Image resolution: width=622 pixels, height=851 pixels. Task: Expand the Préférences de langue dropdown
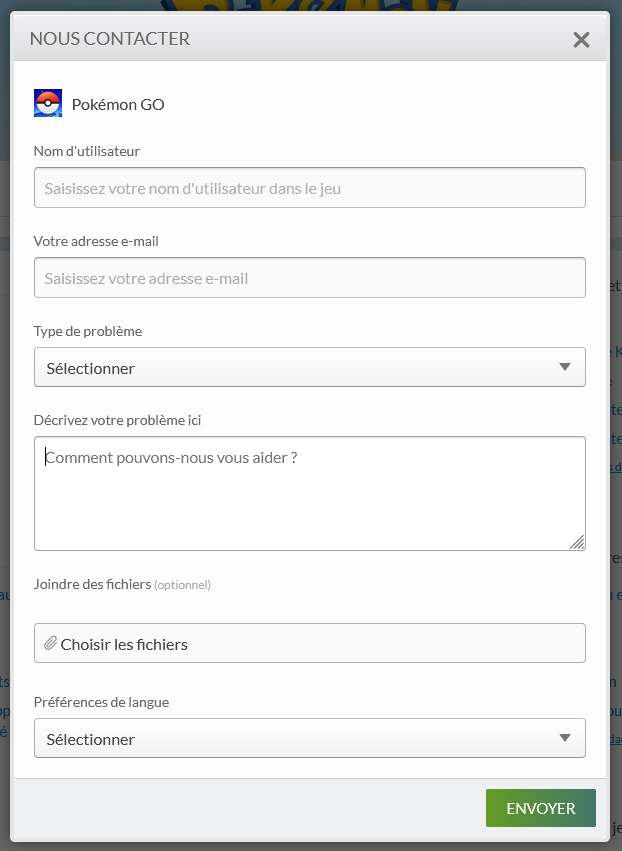(300, 739)
